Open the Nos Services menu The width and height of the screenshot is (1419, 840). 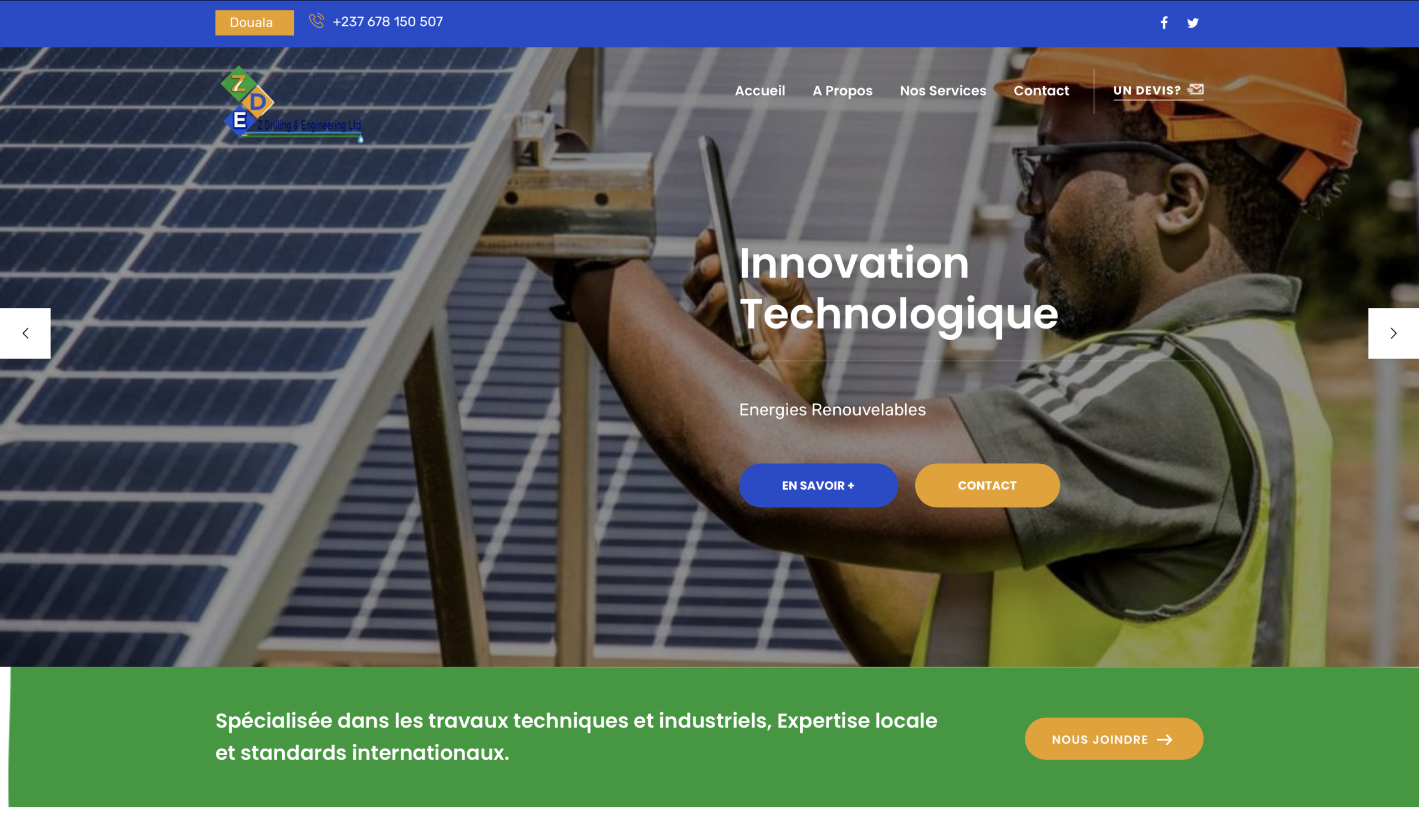pyautogui.click(x=943, y=90)
